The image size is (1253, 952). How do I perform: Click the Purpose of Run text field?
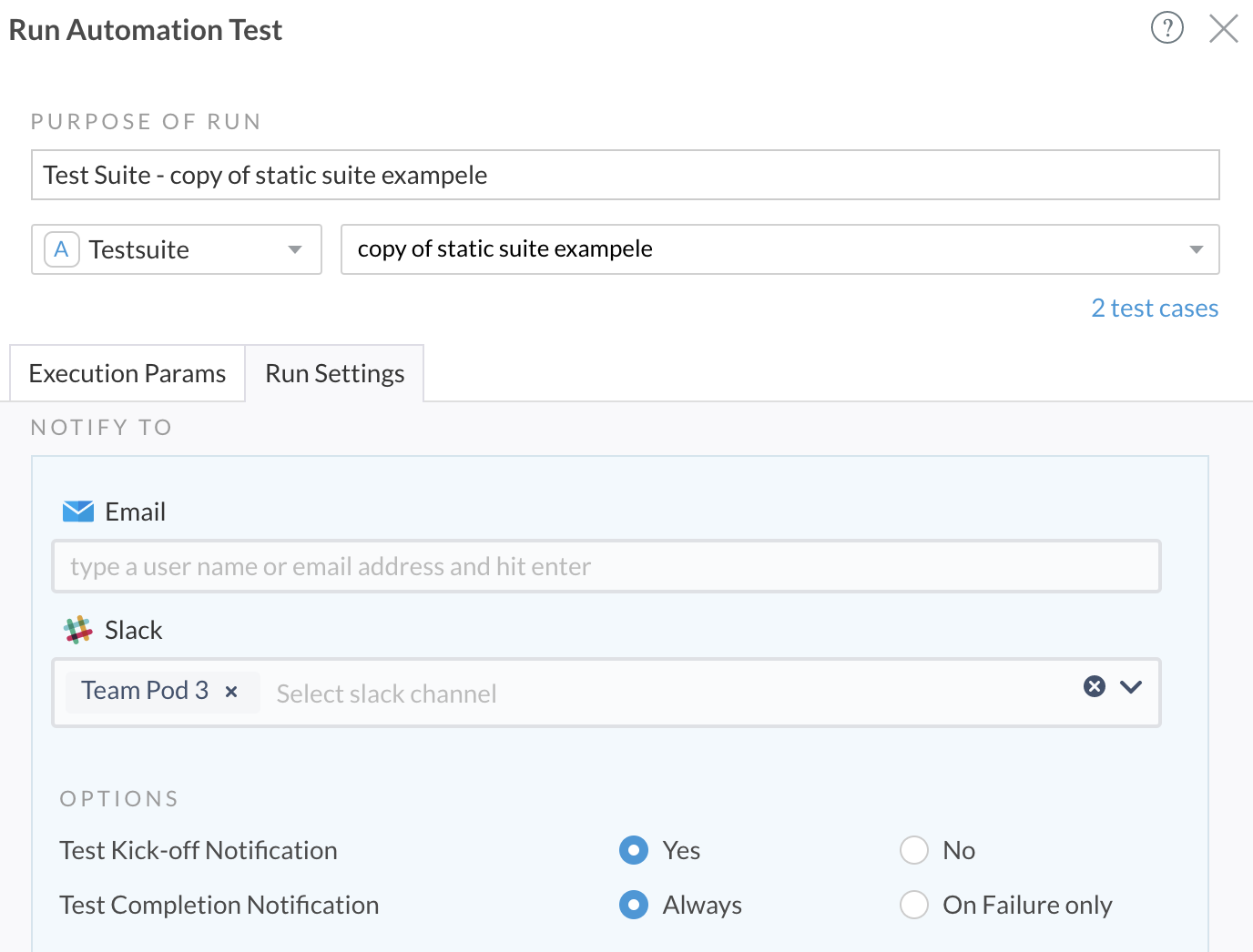[x=625, y=175]
